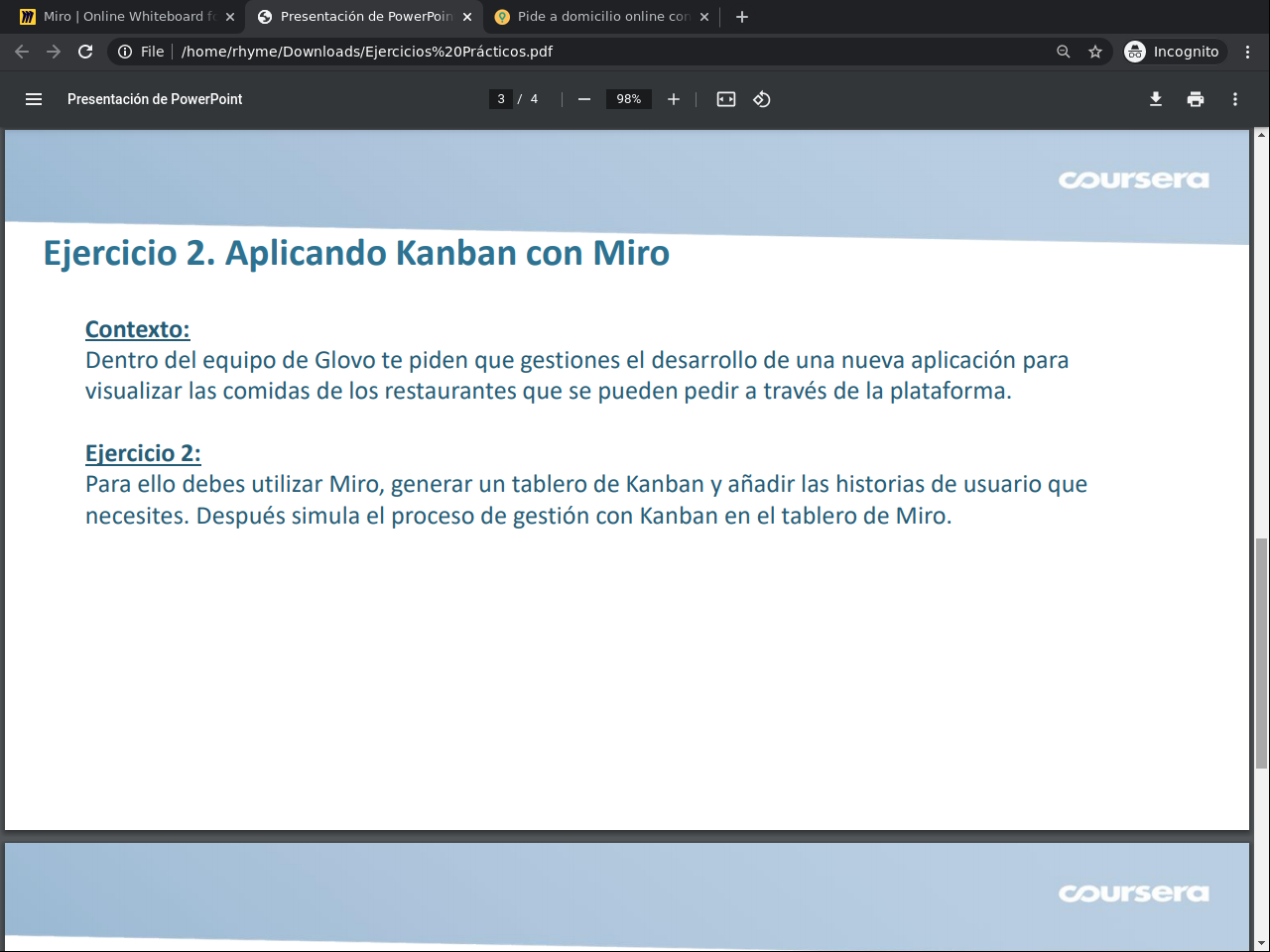Click the 'Ejercicio 2:' underlined heading

coord(143,454)
